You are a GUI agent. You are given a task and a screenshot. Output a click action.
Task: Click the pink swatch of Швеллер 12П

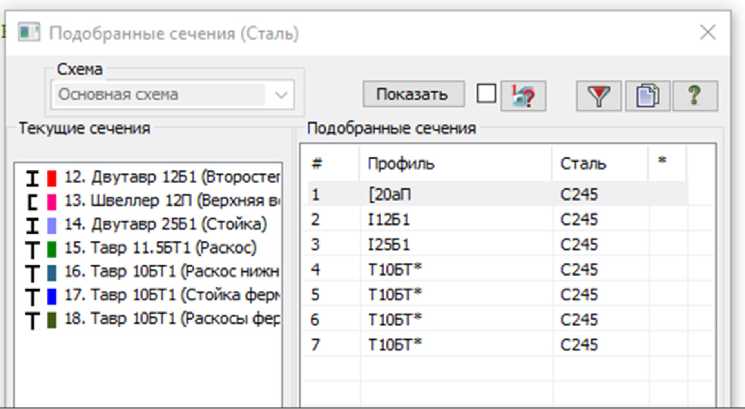point(51,202)
